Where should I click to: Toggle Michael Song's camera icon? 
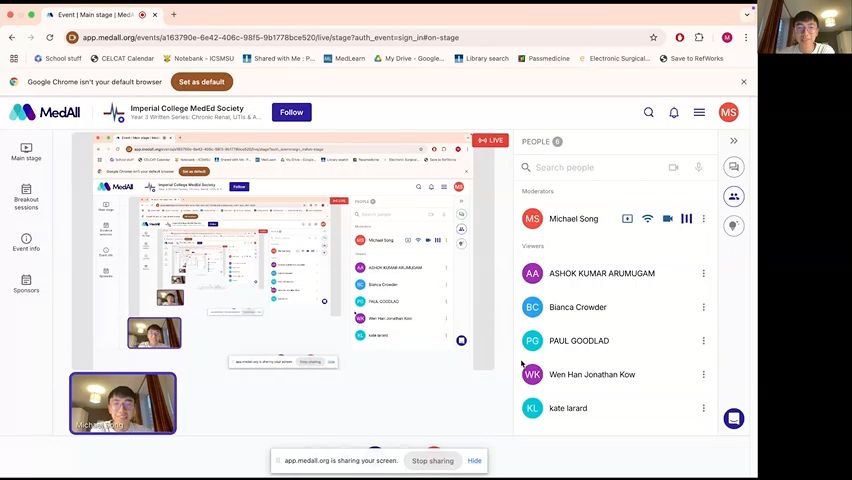click(x=667, y=219)
